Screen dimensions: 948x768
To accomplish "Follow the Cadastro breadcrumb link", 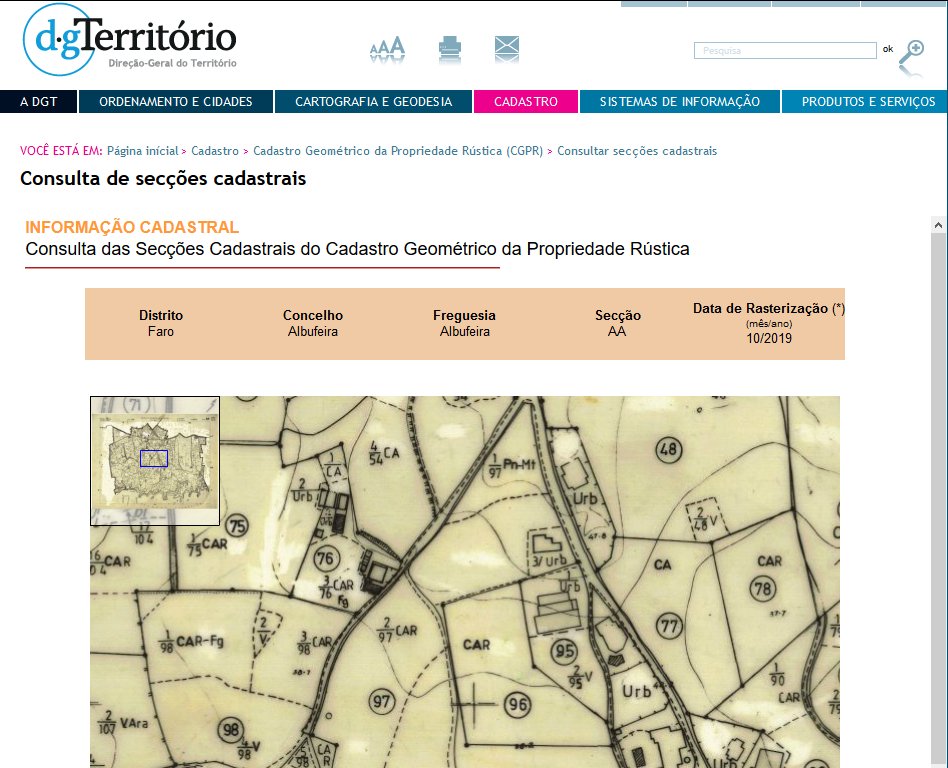I will pos(215,151).
